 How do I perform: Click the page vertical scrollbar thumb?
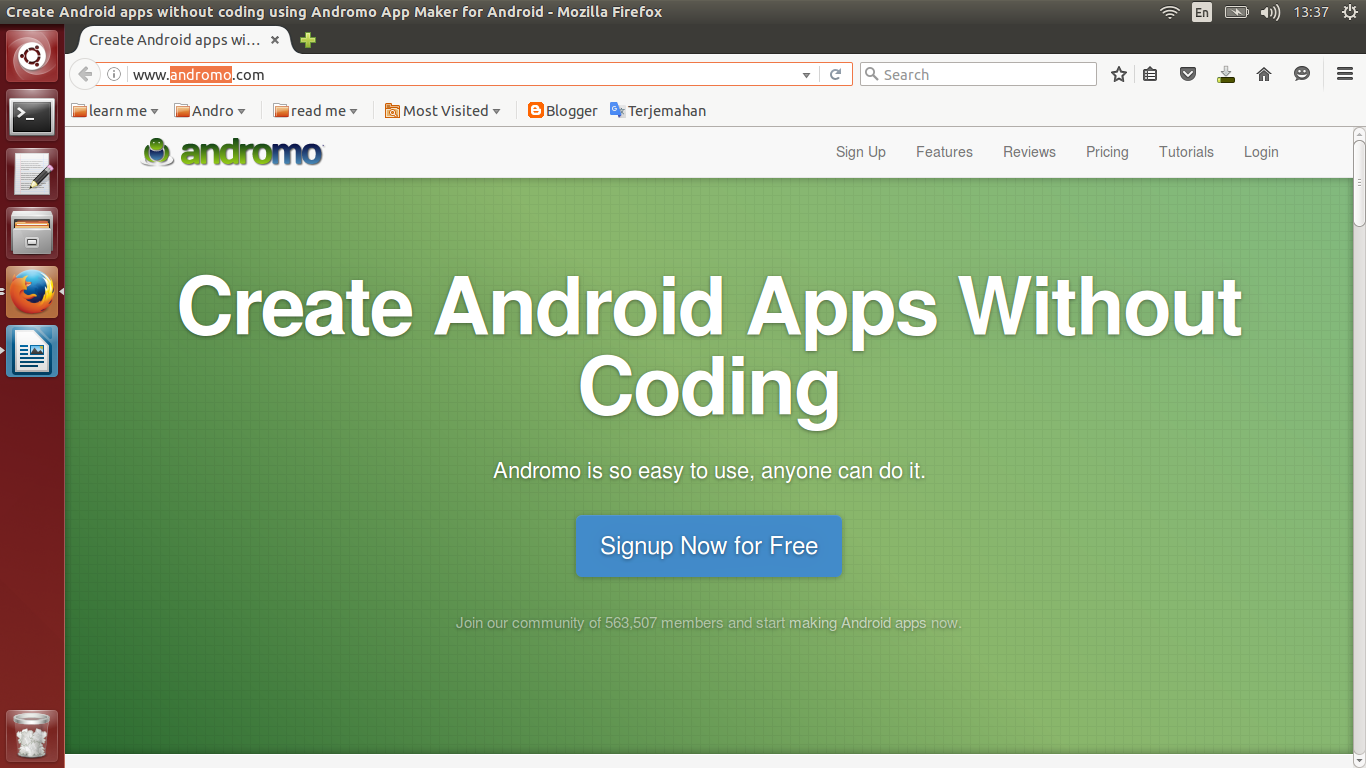pos(1359,182)
